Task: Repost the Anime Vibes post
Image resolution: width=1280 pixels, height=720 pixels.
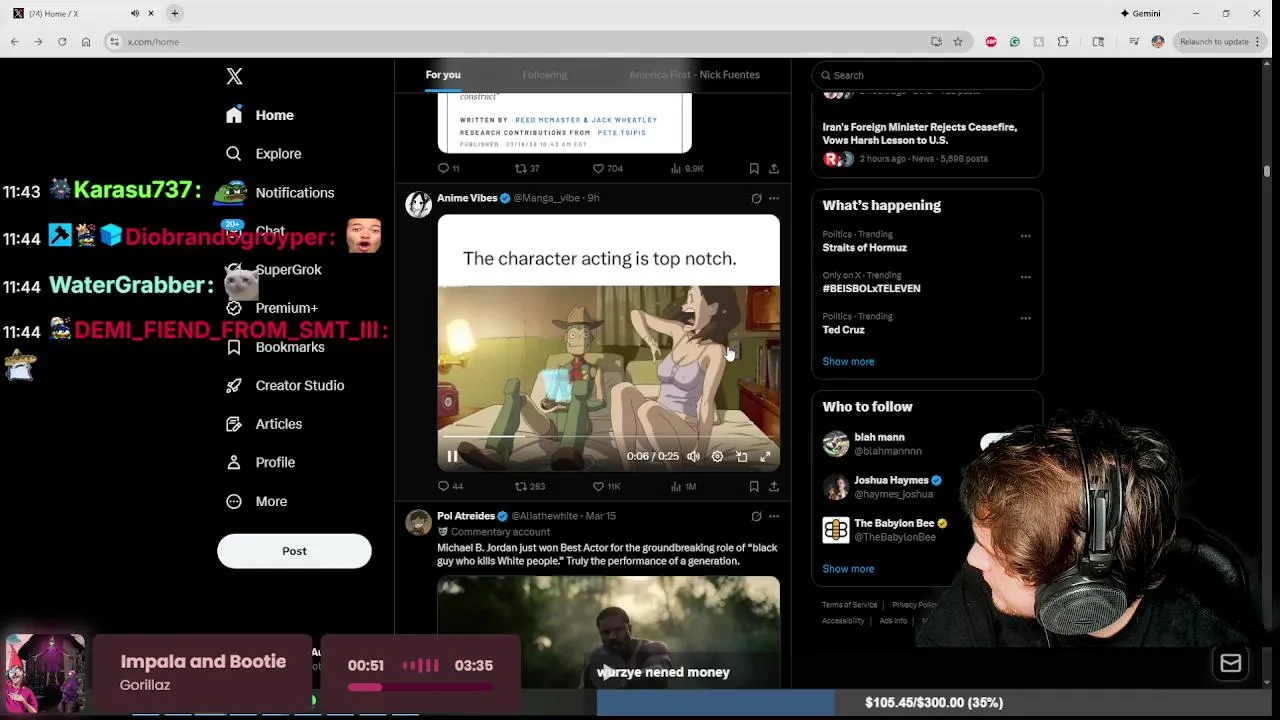Action: click(529, 486)
